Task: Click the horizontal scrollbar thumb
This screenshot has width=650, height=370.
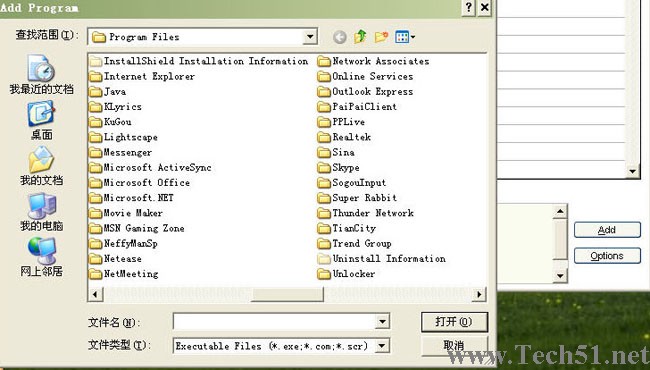Action: click(x=287, y=295)
